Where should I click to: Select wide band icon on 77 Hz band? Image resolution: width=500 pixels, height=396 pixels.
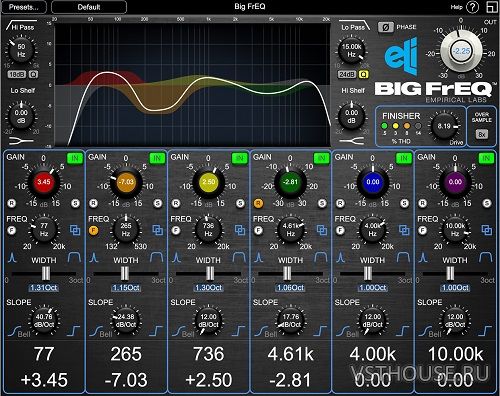pos(74,257)
